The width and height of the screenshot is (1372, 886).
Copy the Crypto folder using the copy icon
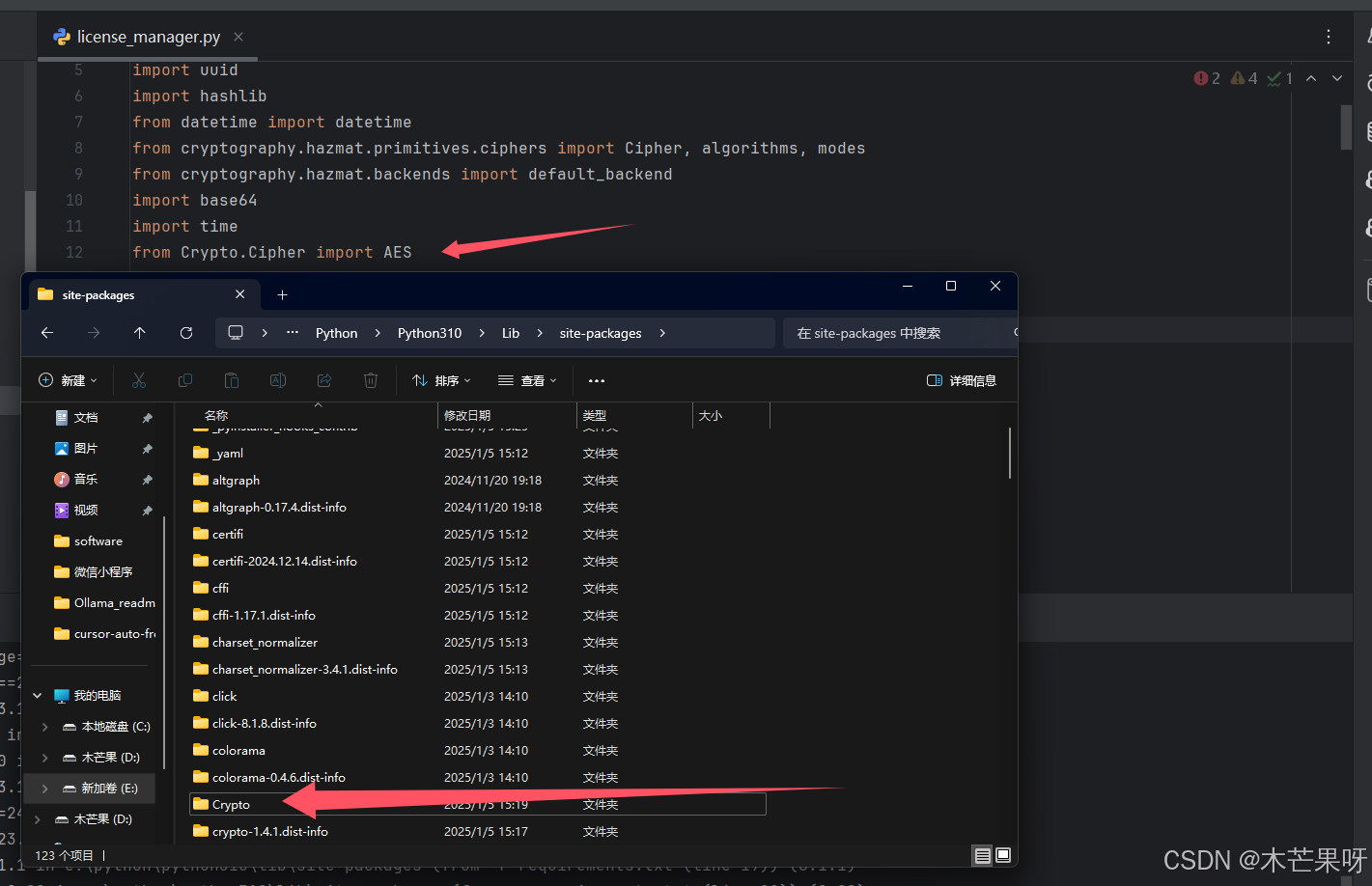(185, 380)
